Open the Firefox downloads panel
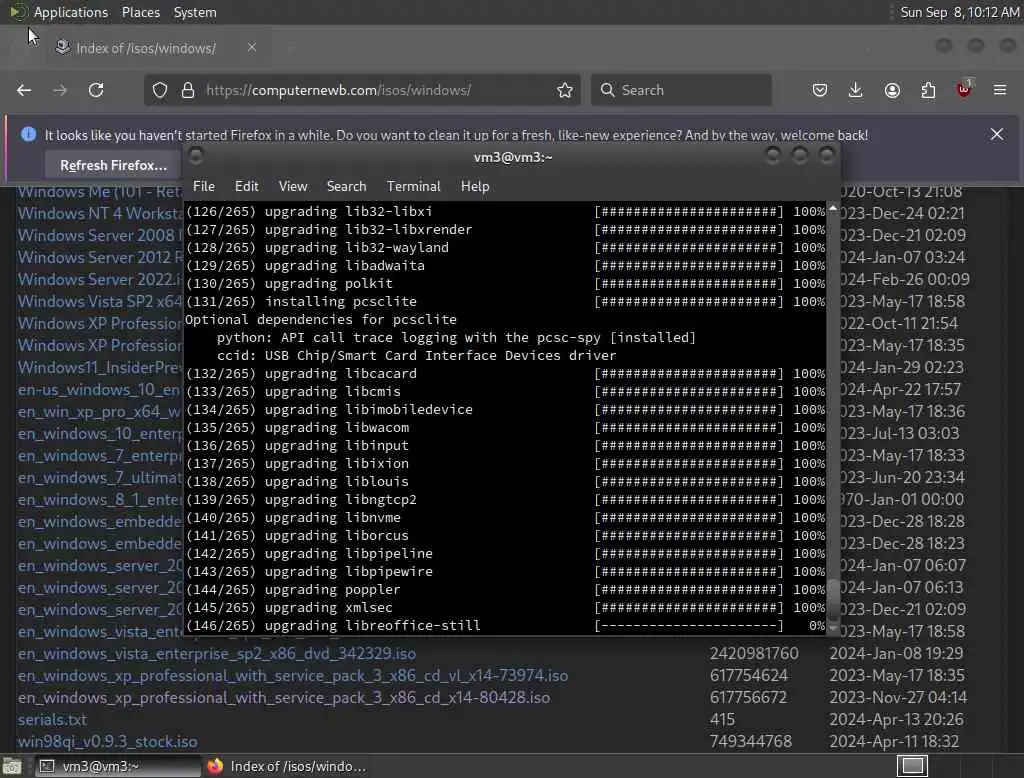 [856, 90]
